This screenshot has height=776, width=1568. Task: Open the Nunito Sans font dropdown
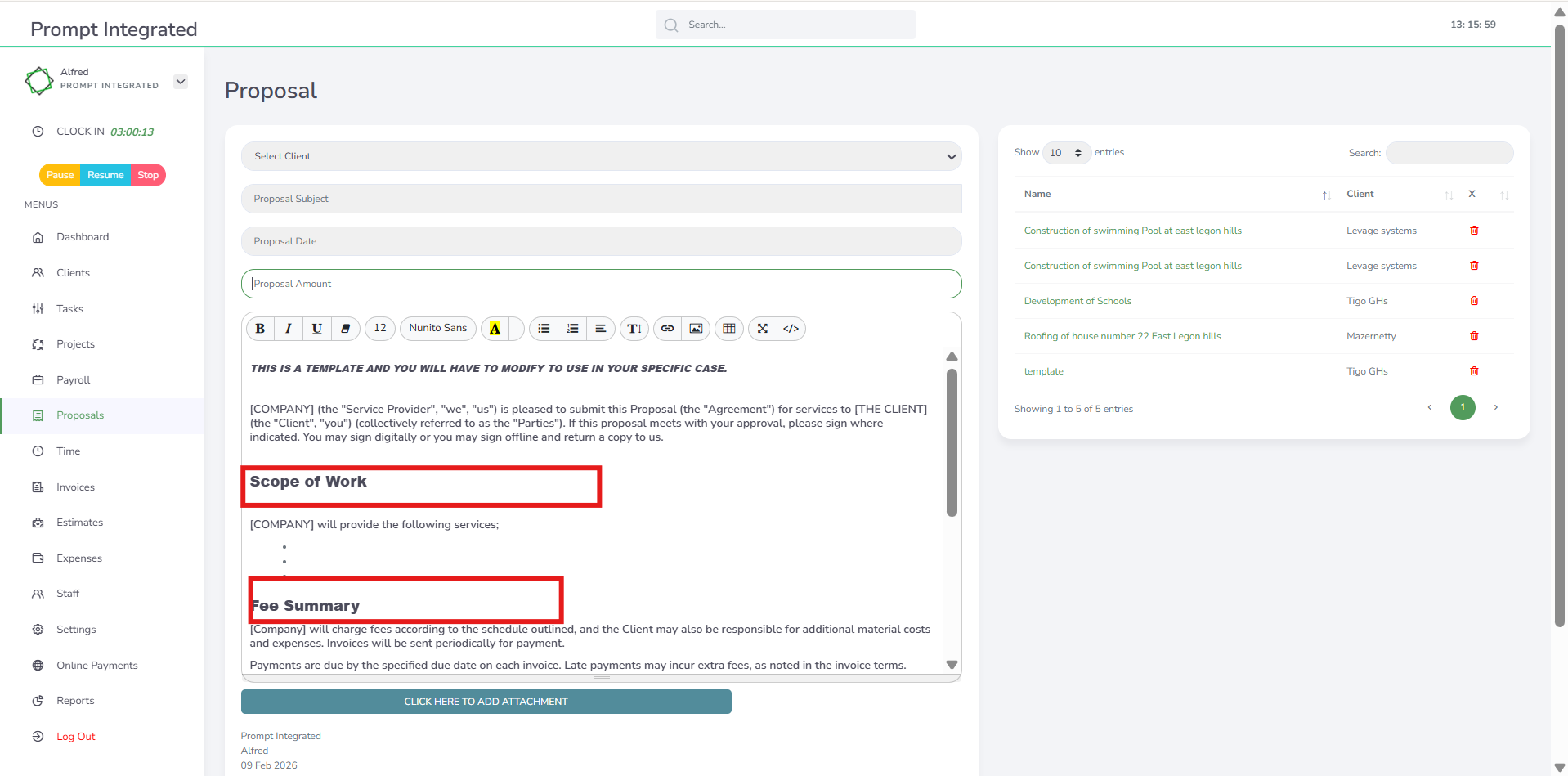point(438,328)
